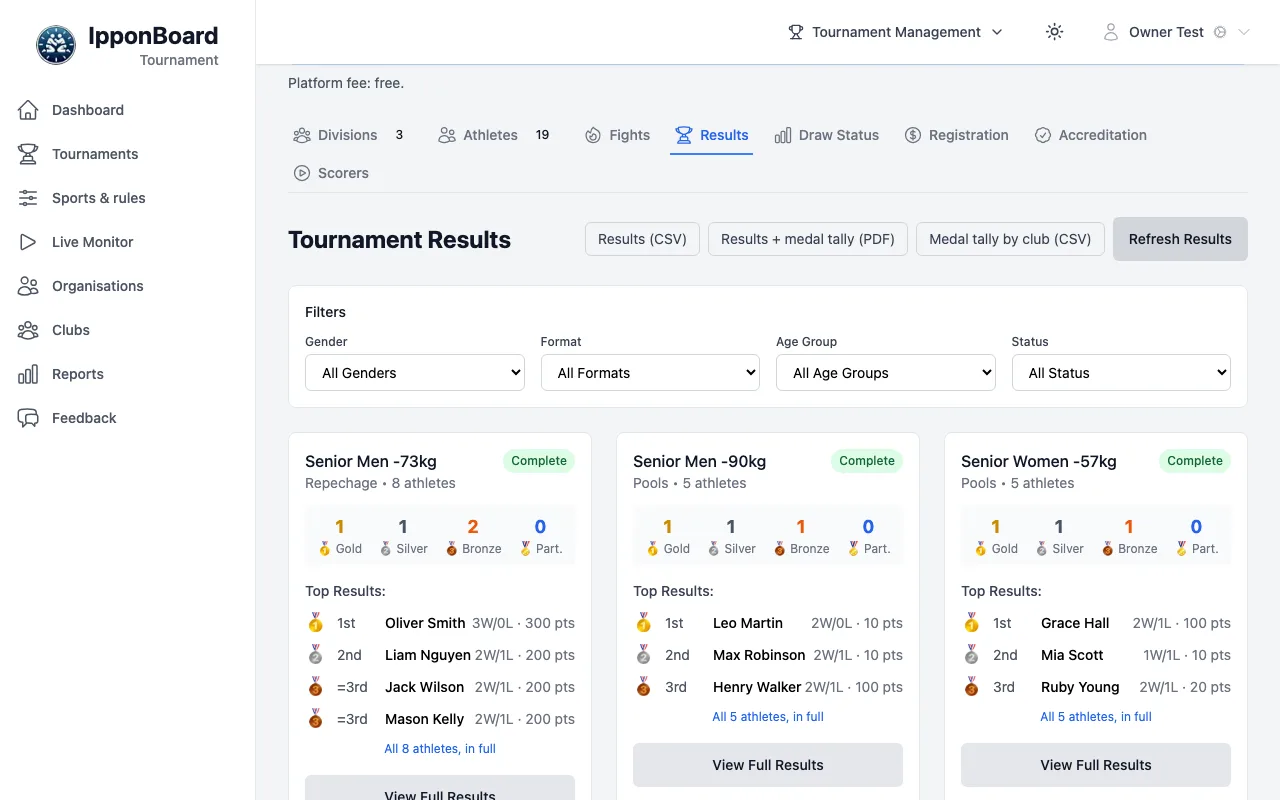Screen dimensions: 1280x800
Task: Click the Tournaments trophy icon in sidebar
Action: point(28,154)
